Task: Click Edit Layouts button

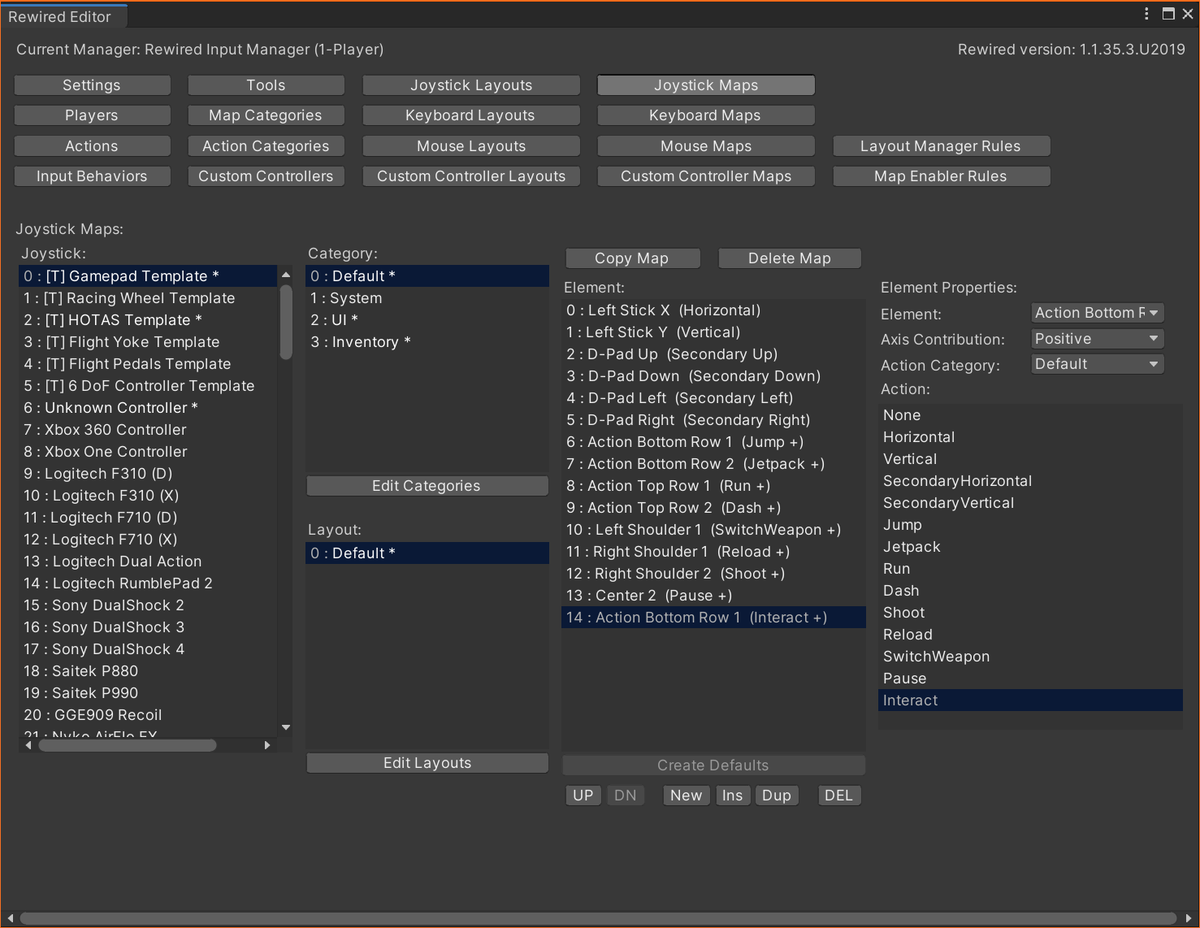Action: pos(427,763)
